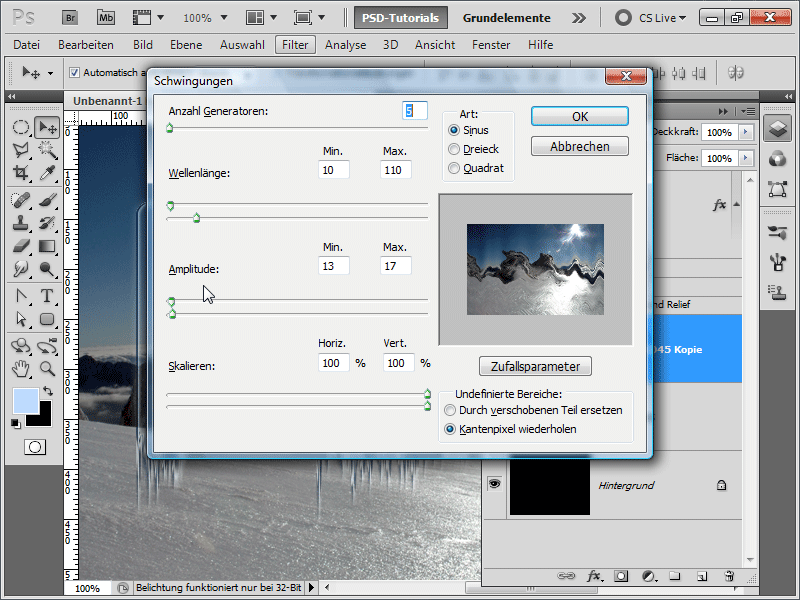Open the Layers panel dock icon
This screenshot has width=800, height=600.
tap(777, 128)
